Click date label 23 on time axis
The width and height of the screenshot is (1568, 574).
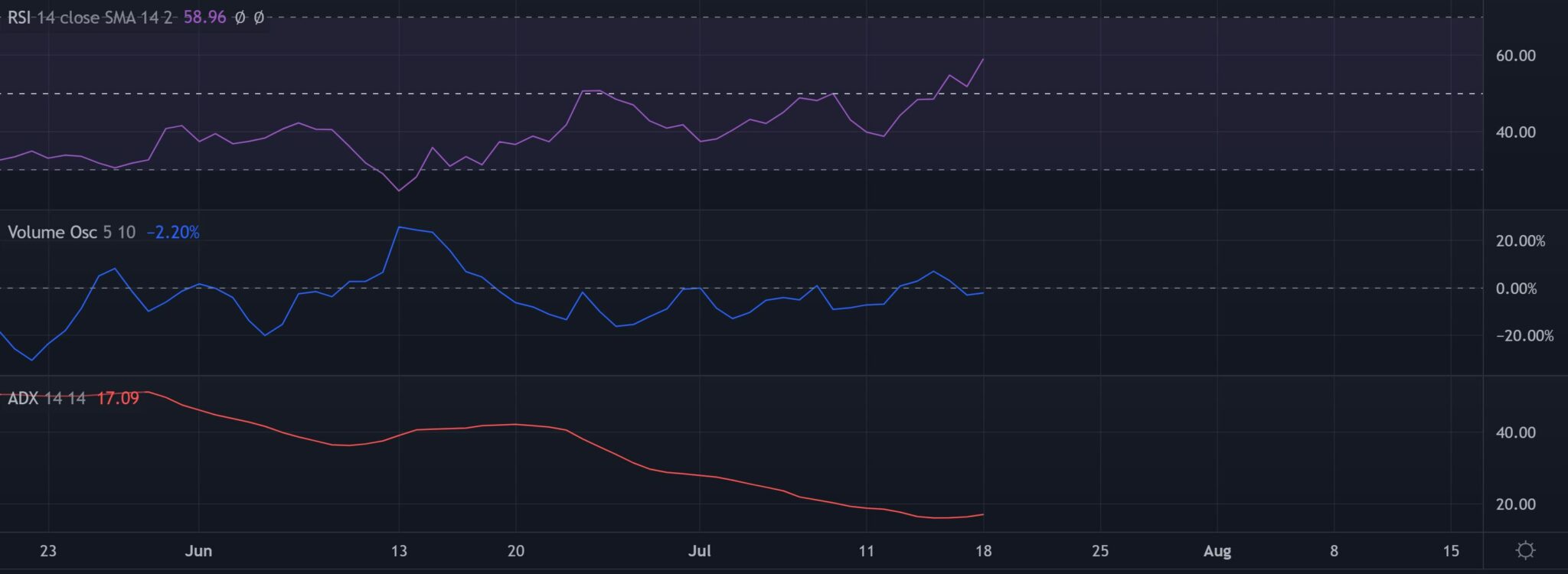click(48, 551)
